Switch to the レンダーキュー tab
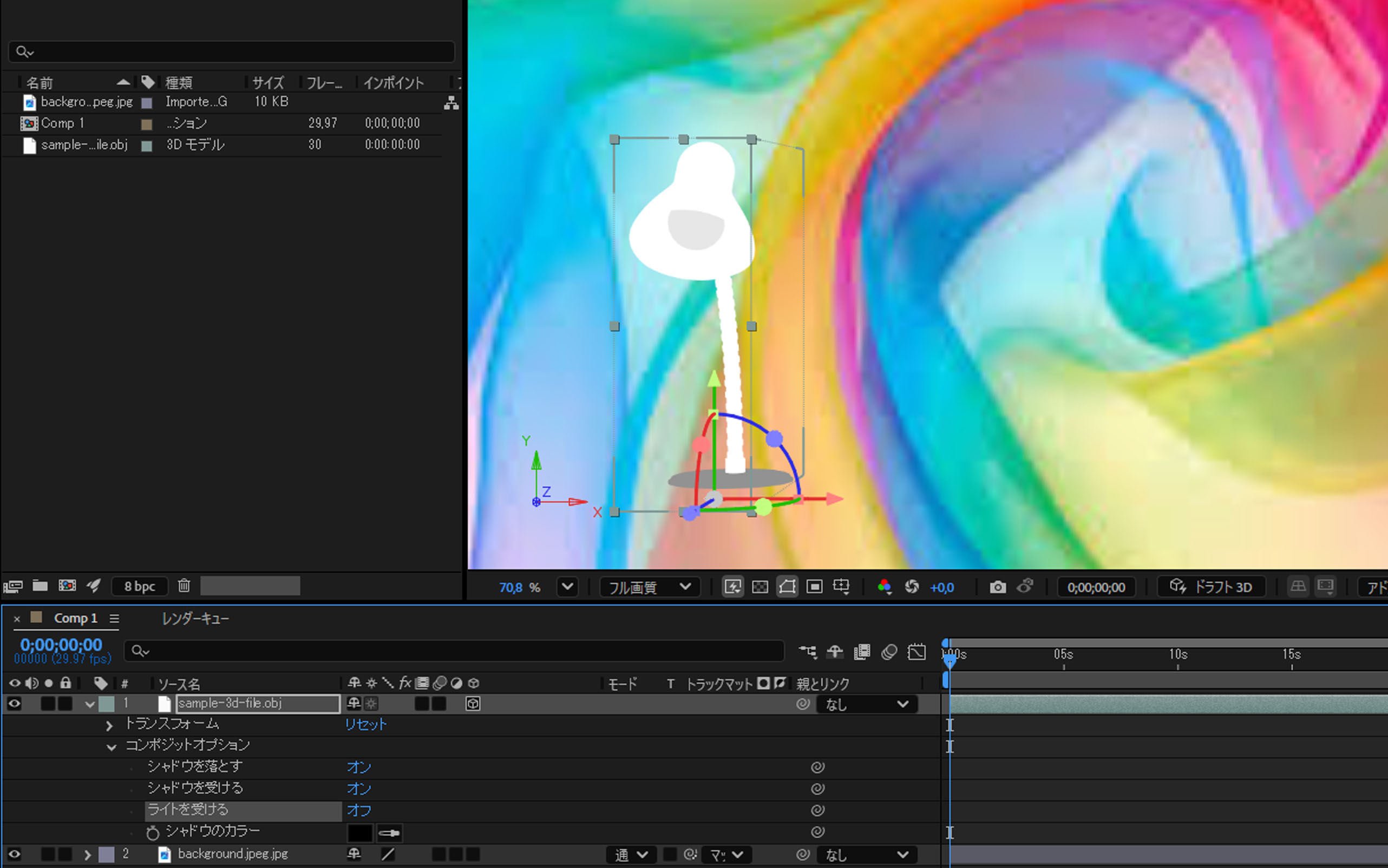 pos(195,619)
